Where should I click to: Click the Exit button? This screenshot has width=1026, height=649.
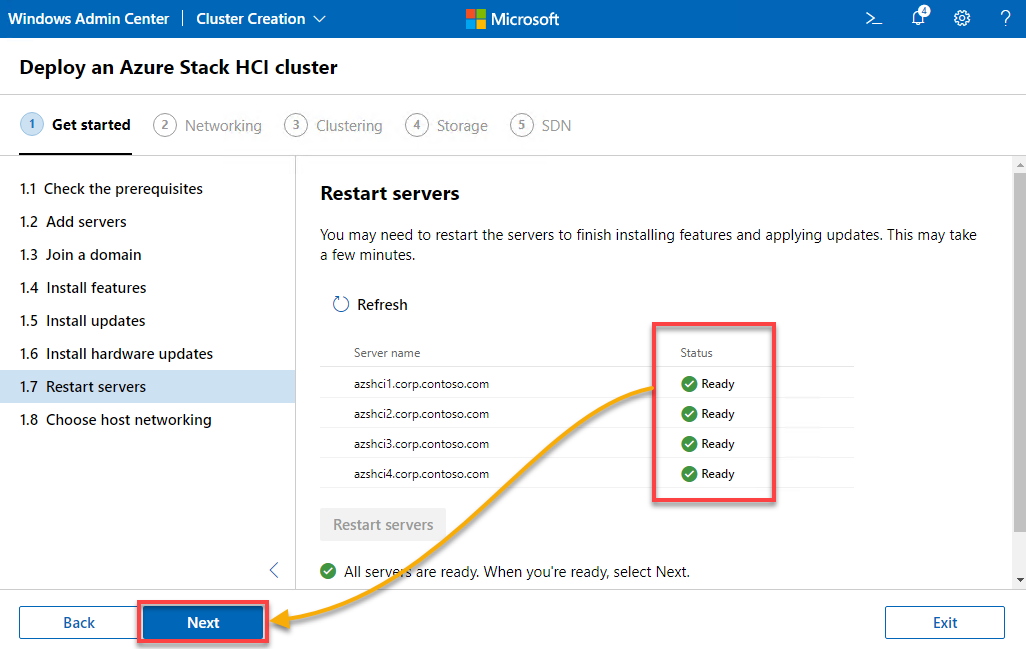[945, 622]
